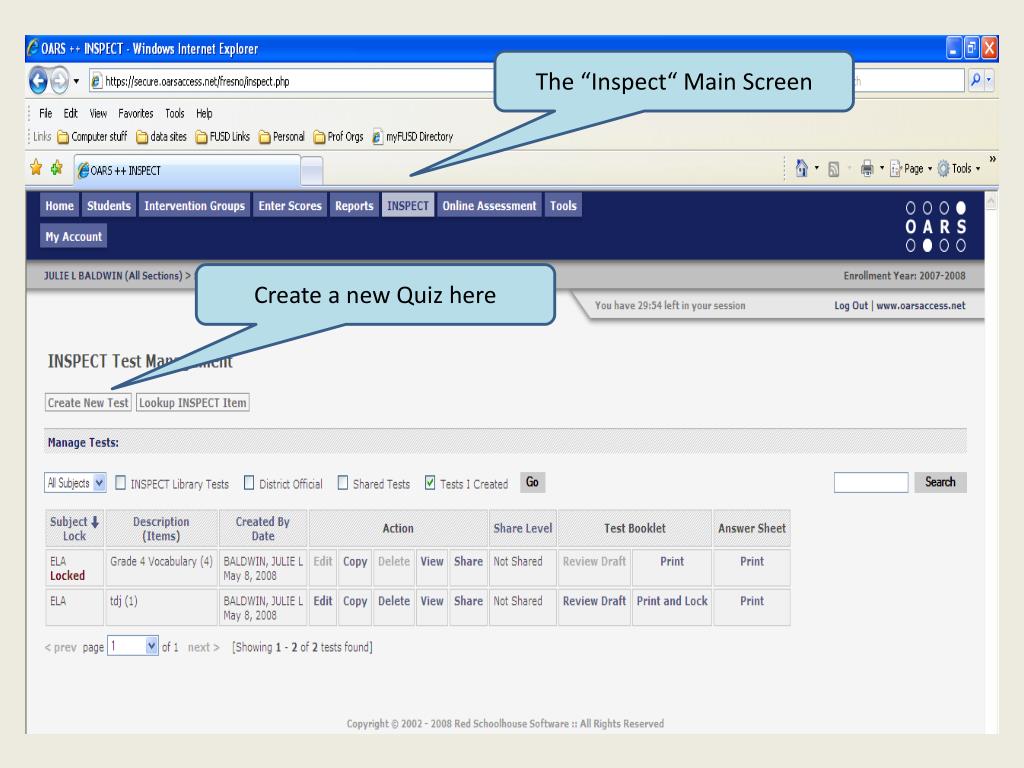Click the RSS feeds icon
The image size is (1024, 768).
pos(833,169)
